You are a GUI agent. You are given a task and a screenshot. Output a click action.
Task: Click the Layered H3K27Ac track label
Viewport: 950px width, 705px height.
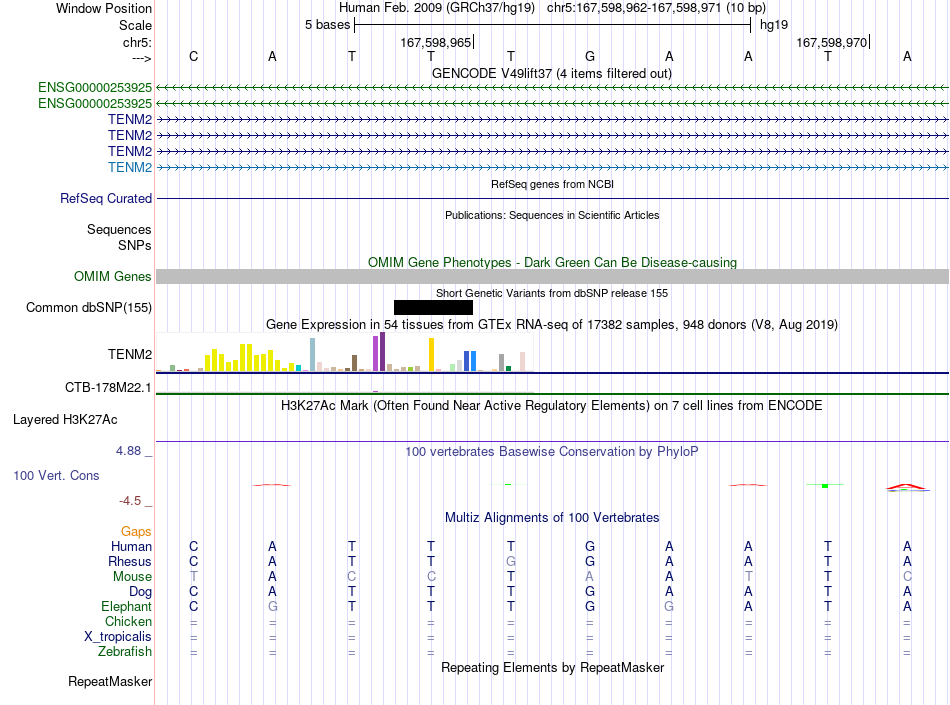point(65,420)
